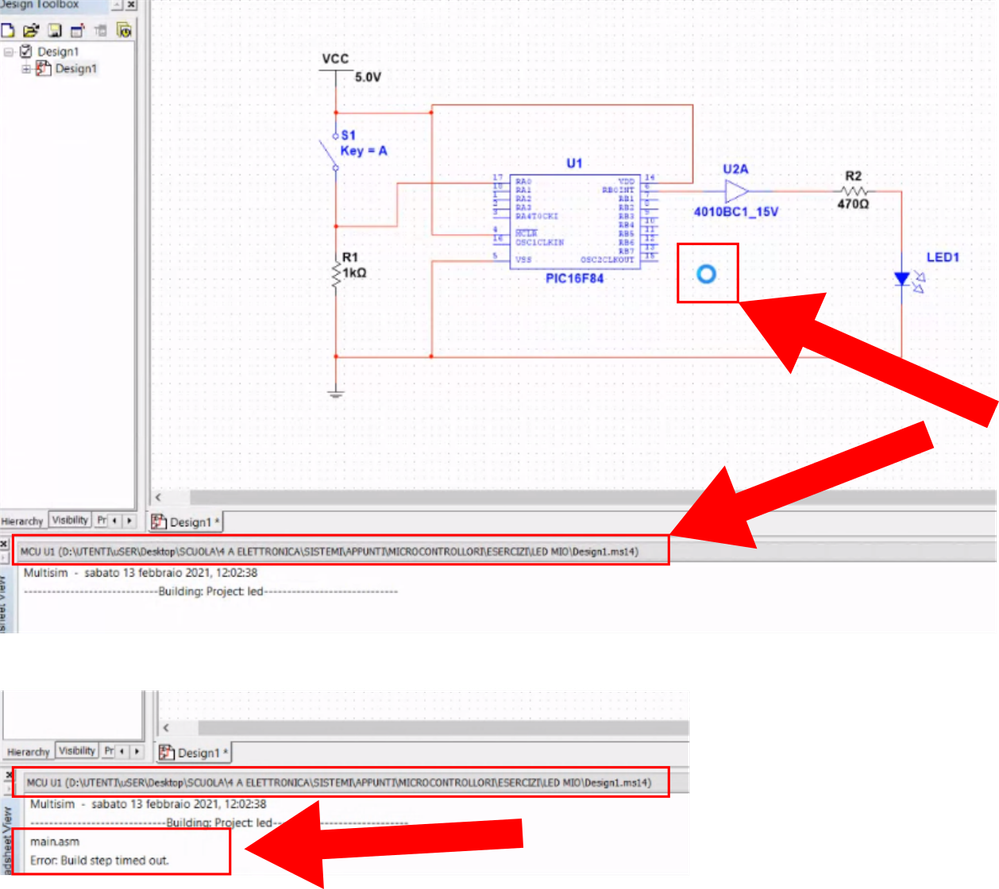Screen dimensions: 999x889
Task: Click the 4010BC1_15V part label
Action: [x=736, y=212]
